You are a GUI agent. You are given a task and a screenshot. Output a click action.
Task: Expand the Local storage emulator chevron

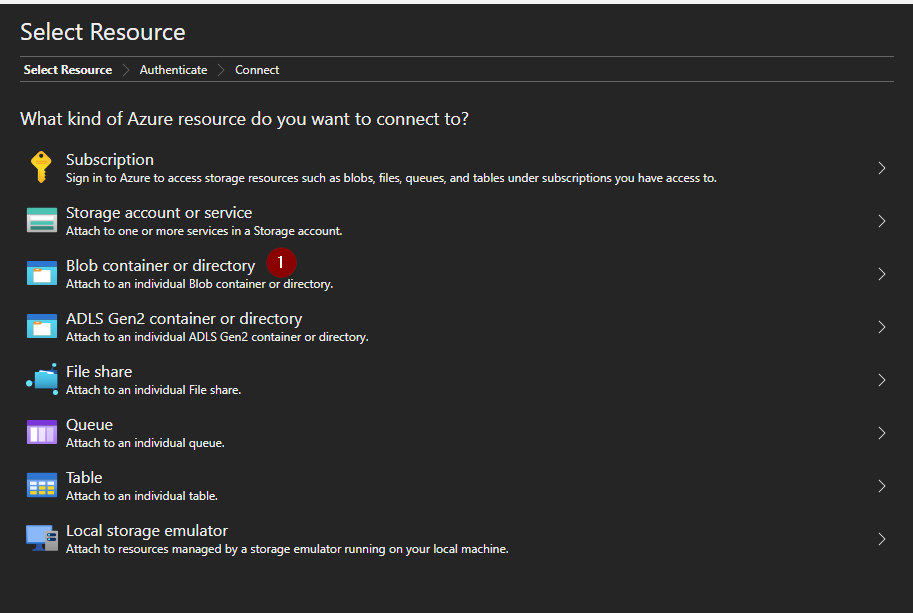point(881,539)
